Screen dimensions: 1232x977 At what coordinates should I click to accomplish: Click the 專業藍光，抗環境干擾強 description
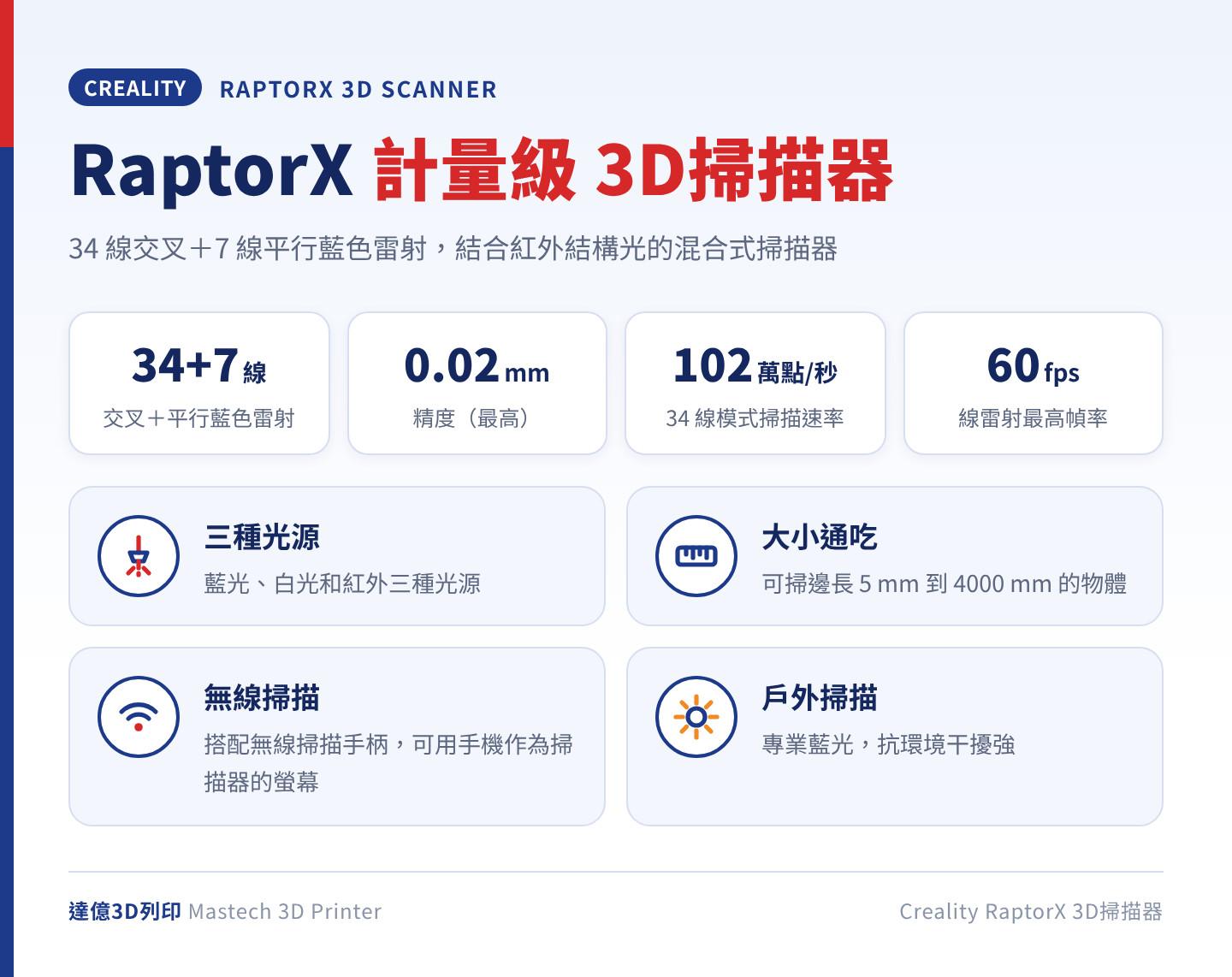888,744
